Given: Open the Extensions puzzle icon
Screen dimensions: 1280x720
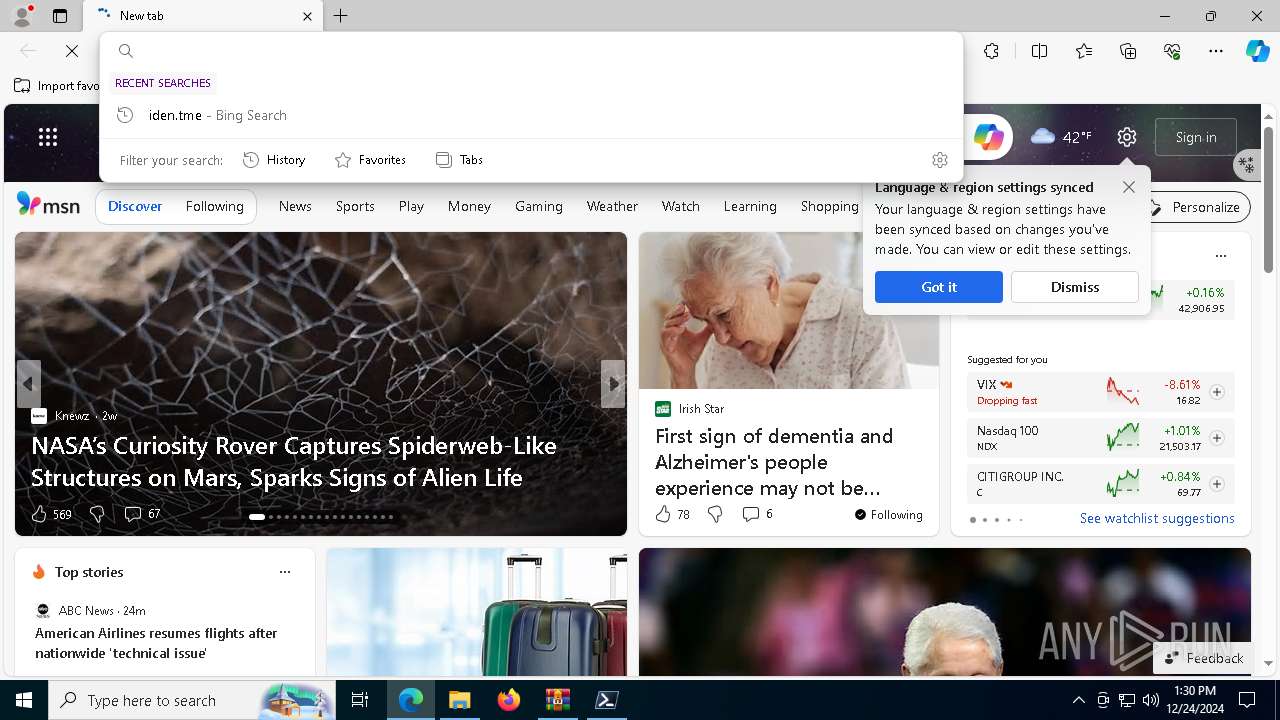Looking at the screenshot, I should coord(991,51).
